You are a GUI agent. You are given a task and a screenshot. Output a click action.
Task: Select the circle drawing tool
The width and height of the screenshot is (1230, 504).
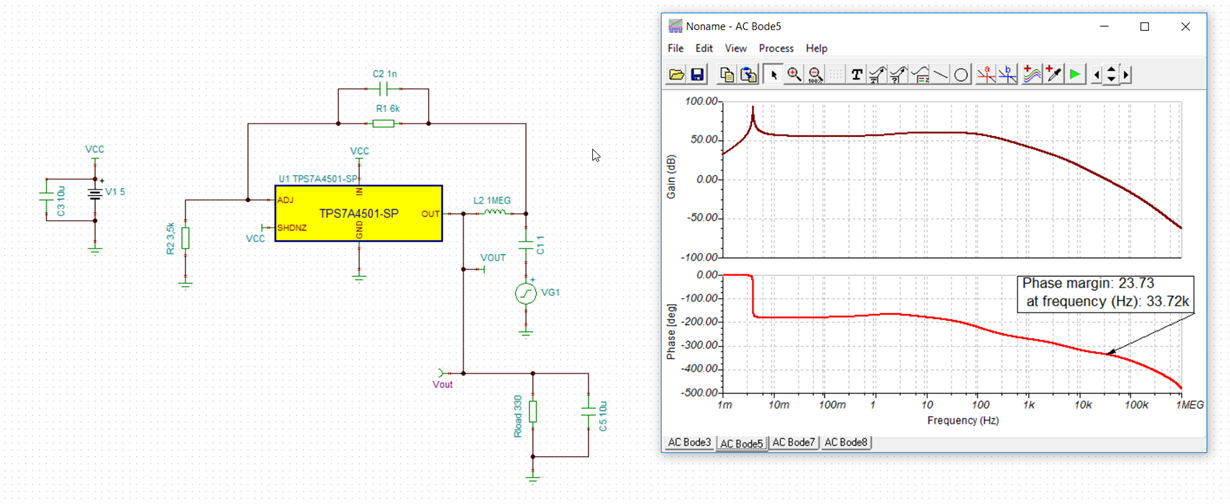coord(961,74)
